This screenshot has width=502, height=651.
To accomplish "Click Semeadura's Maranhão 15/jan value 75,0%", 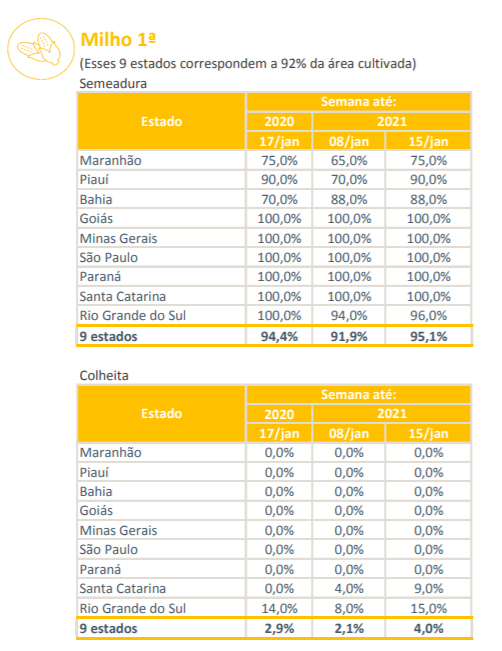I will [429, 160].
